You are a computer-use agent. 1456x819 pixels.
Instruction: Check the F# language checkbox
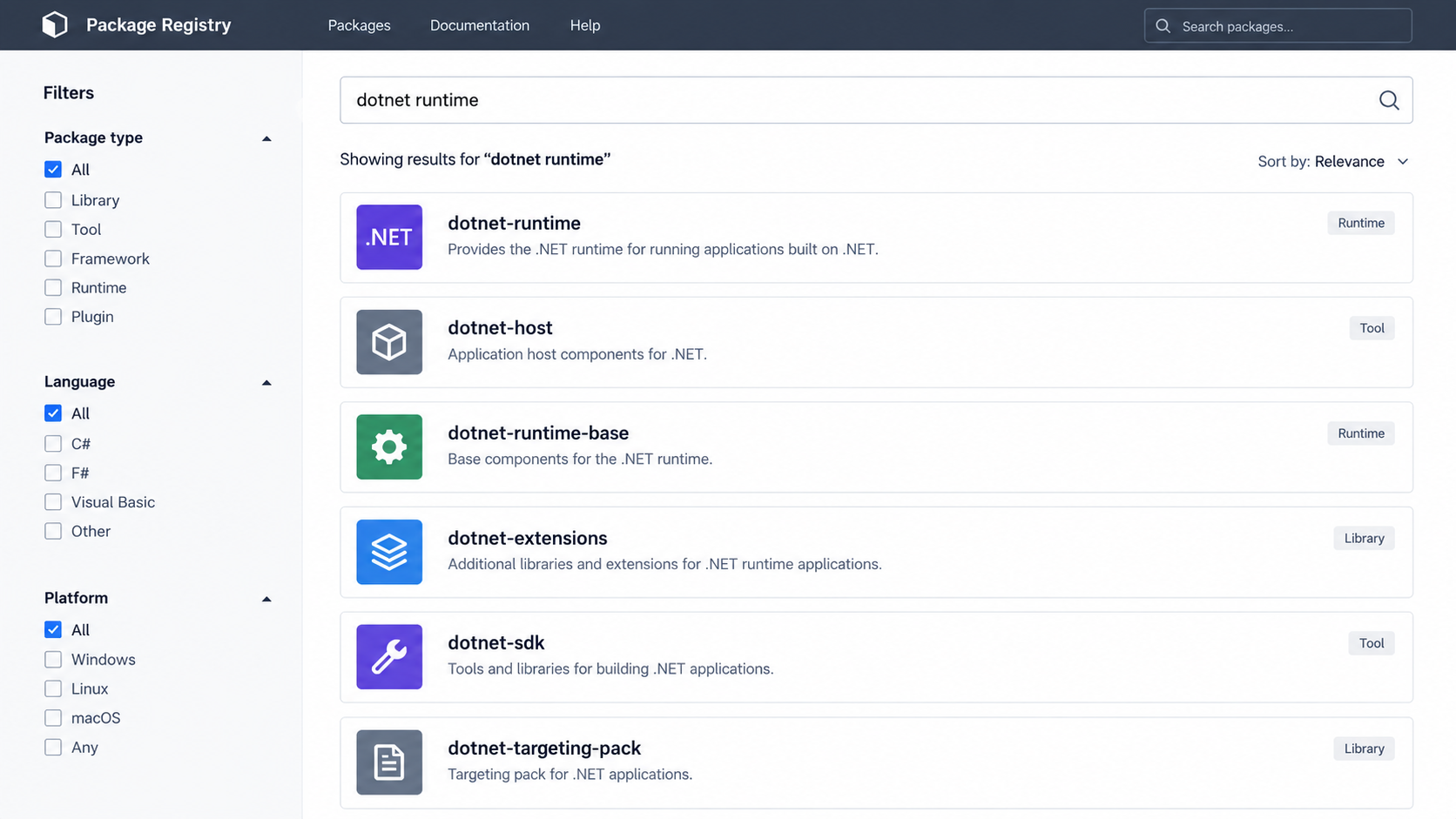53,473
